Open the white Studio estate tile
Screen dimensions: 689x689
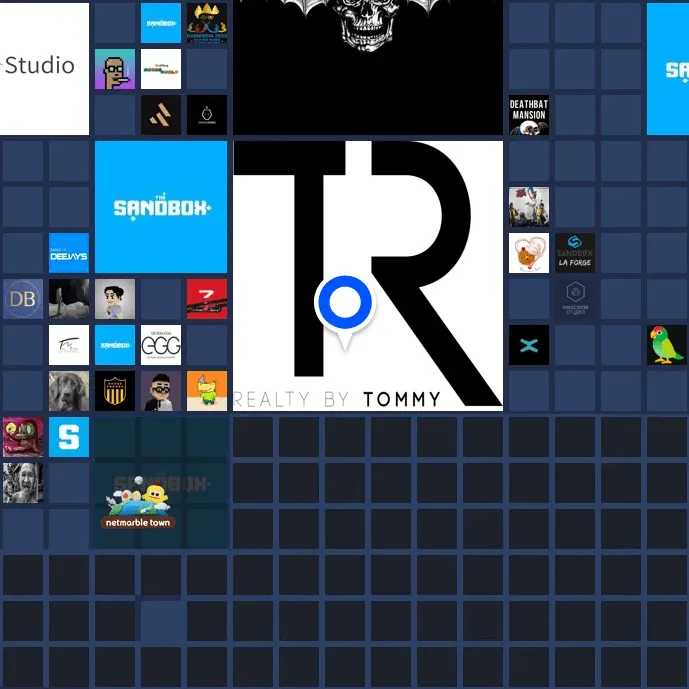point(44,69)
